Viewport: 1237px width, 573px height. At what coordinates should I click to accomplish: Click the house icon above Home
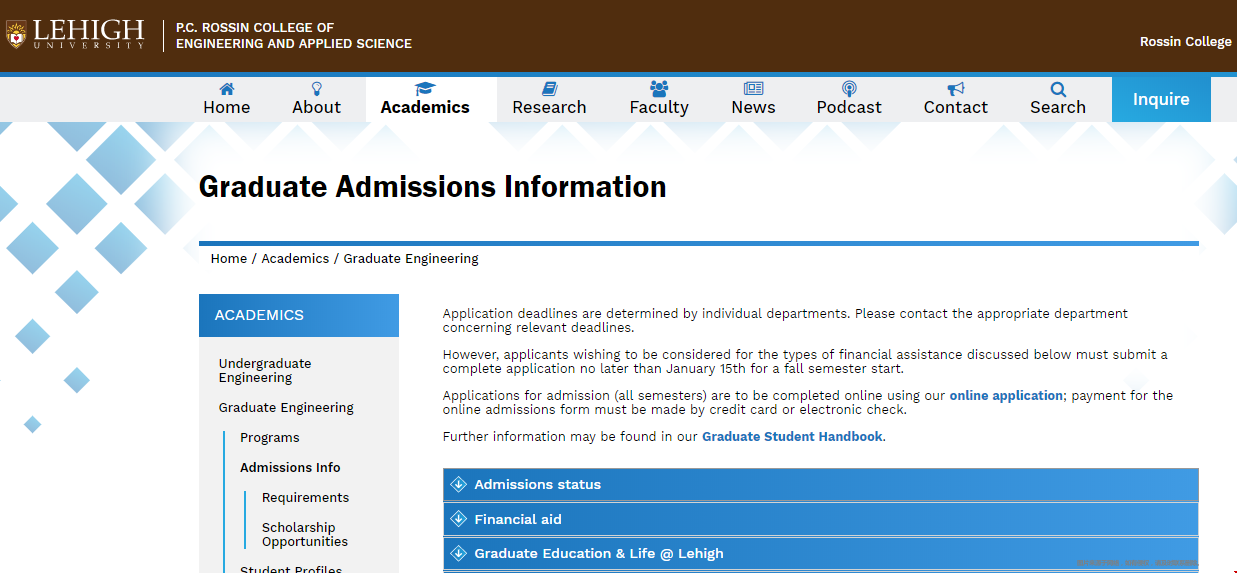tap(227, 88)
